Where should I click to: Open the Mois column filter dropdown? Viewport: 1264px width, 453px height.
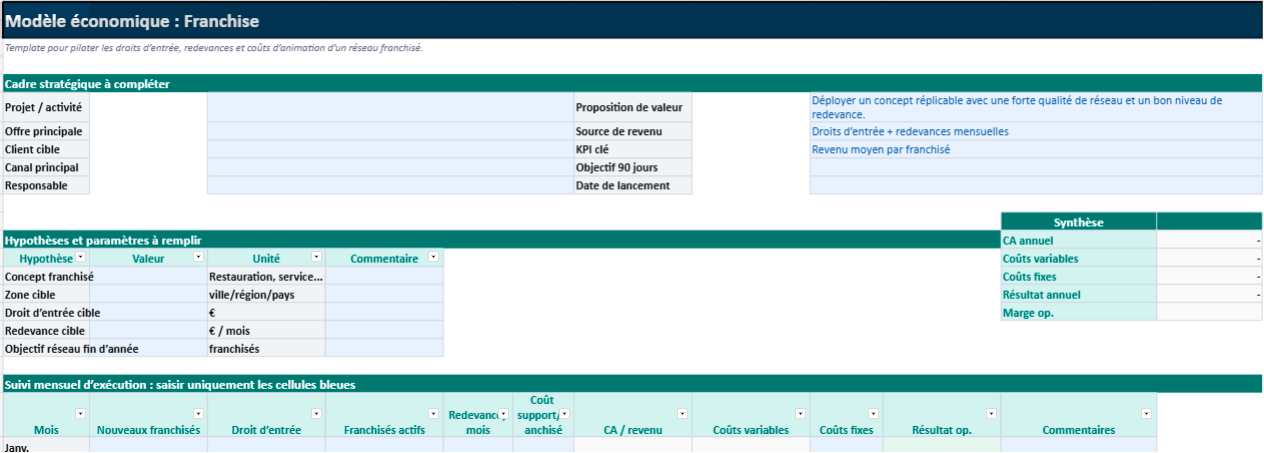pos(81,414)
